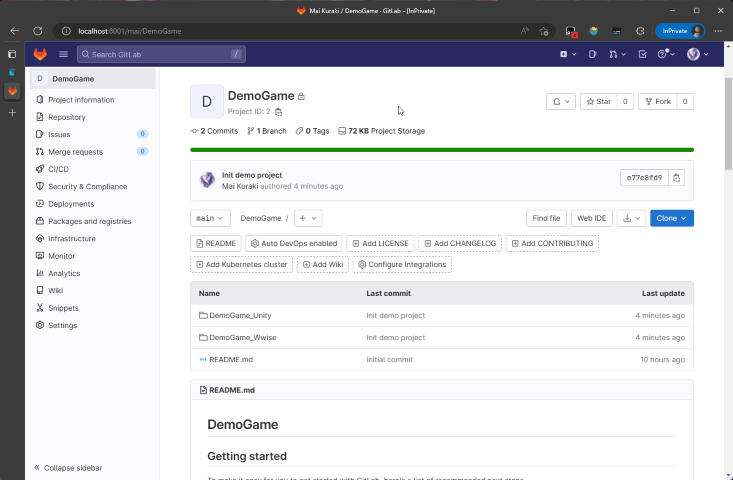Viewport: 733px width, 480px height.
Task: Click Add LICENSE
Action: pos(380,244)
